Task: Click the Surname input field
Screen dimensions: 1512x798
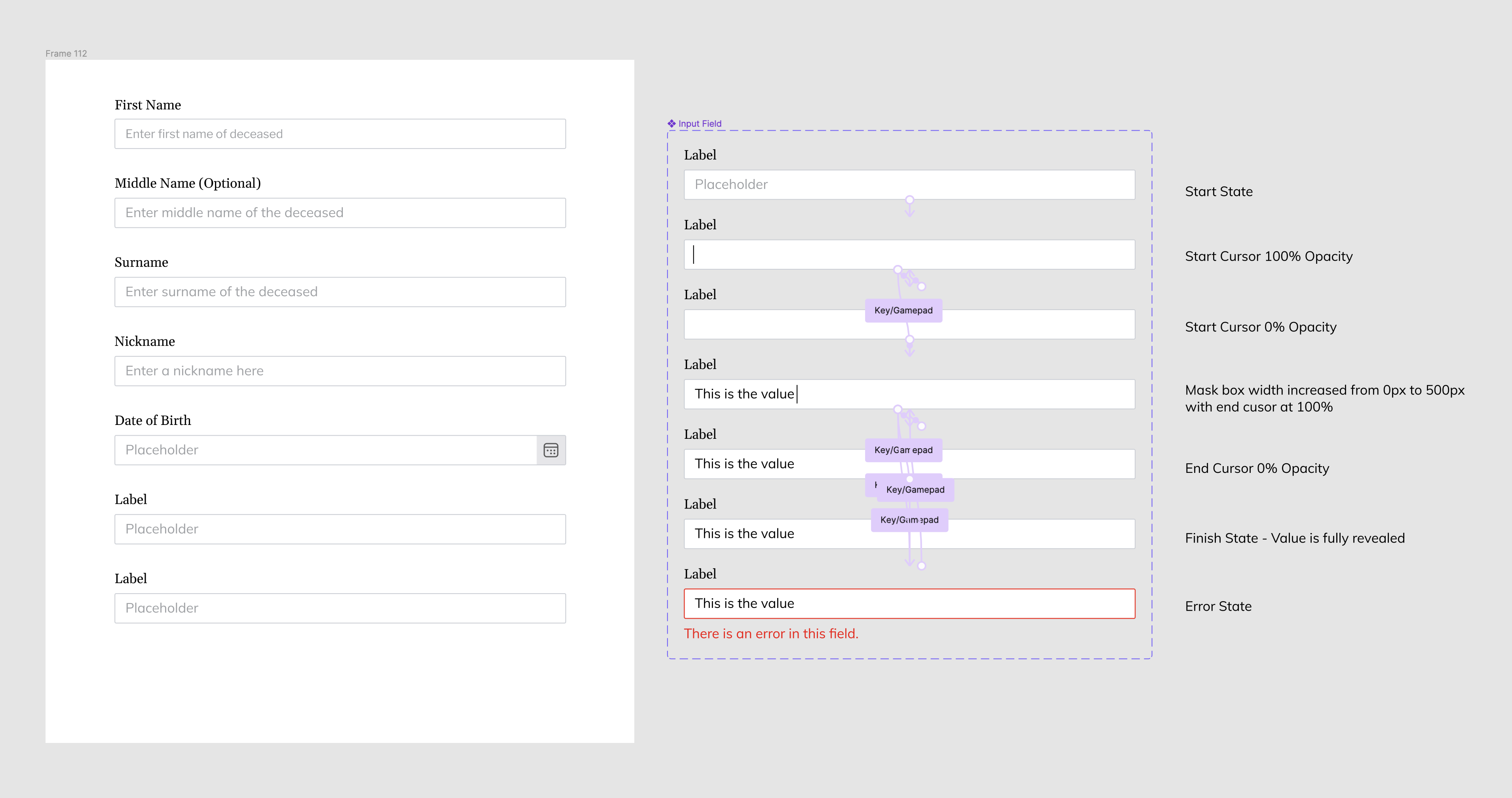Action: 340,292
